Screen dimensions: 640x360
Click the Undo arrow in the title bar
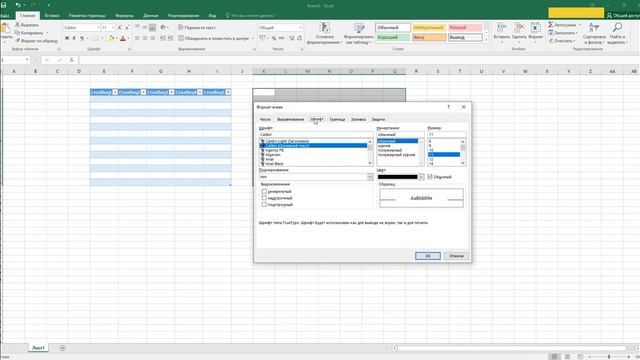click(18, 5)
